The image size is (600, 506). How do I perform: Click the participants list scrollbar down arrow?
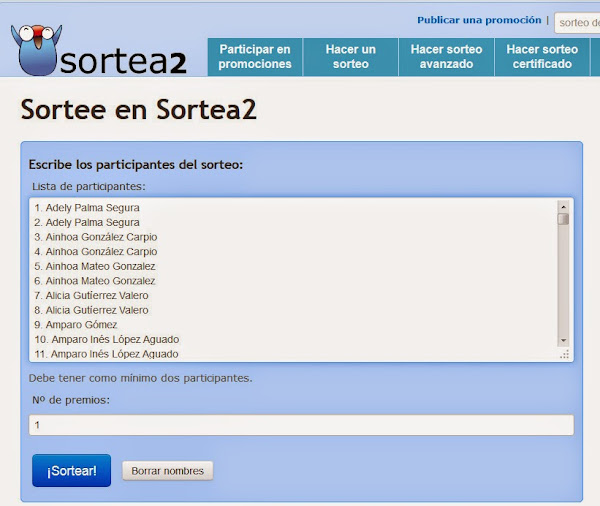point(563,340)
